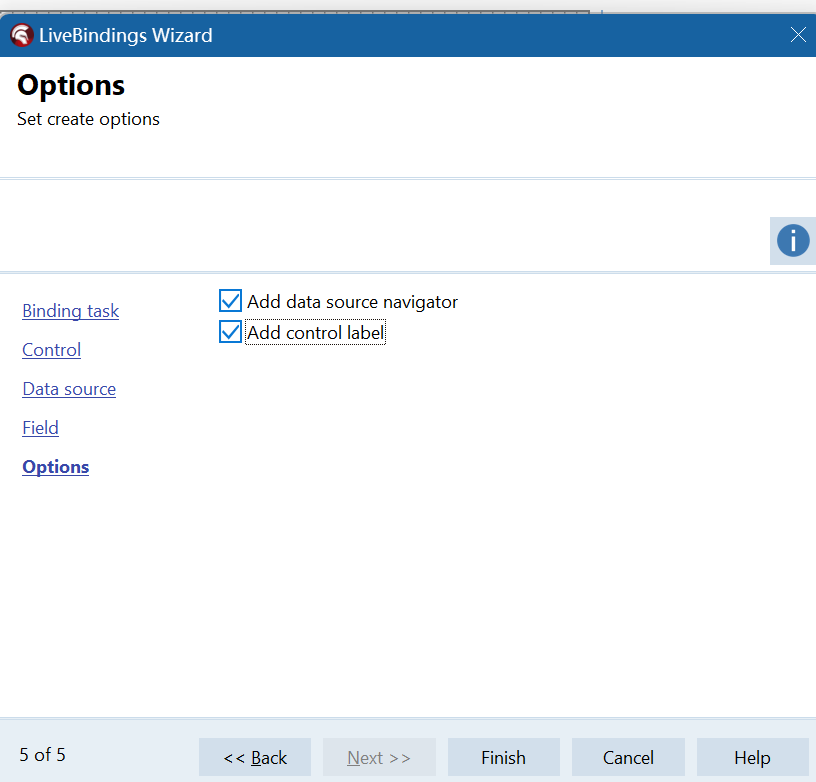
Task: Open Help for this wizard page
Action: pyautogui.click(x=752, y=757)
